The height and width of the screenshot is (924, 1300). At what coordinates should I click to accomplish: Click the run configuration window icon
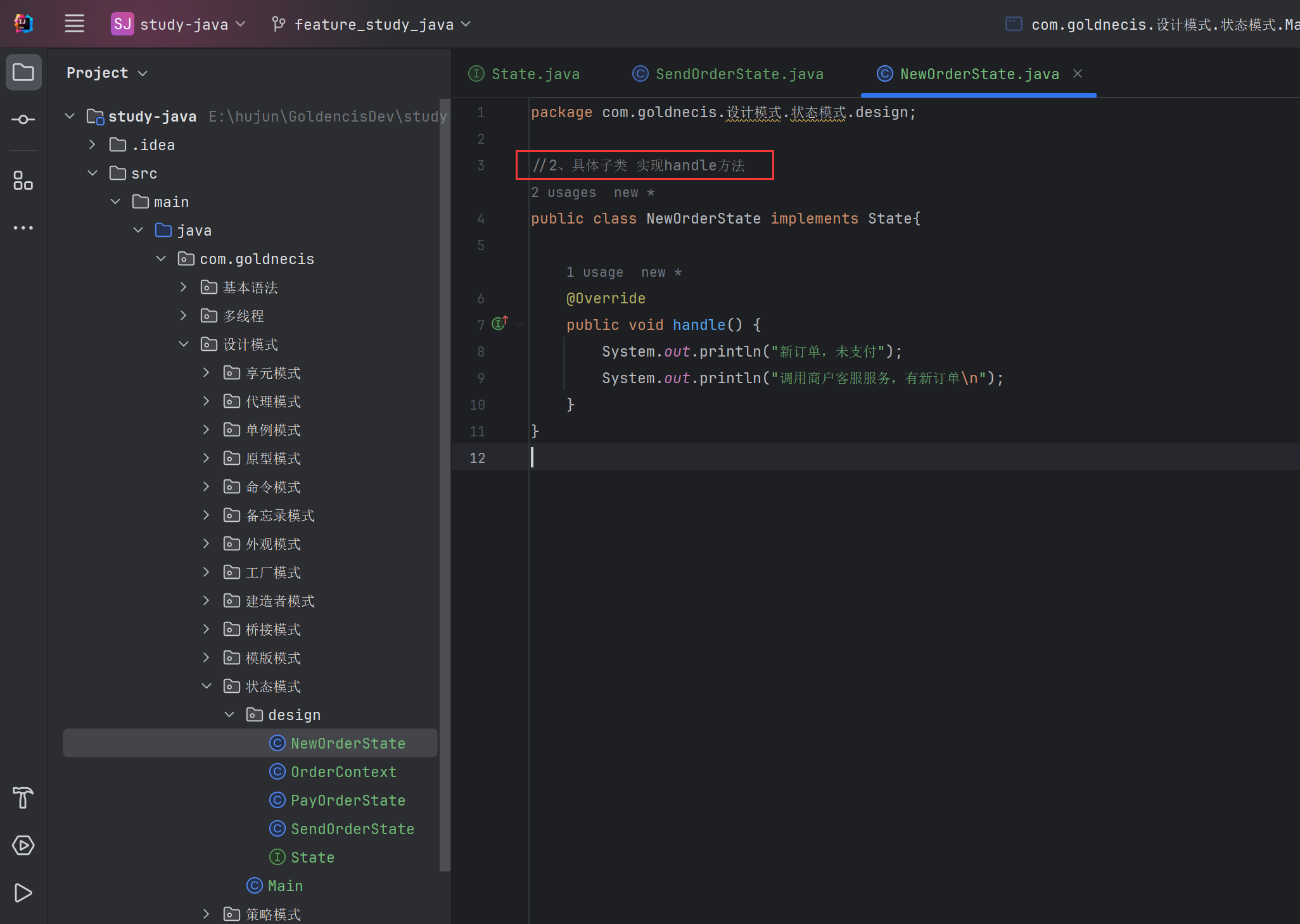tap(1014, 24)
